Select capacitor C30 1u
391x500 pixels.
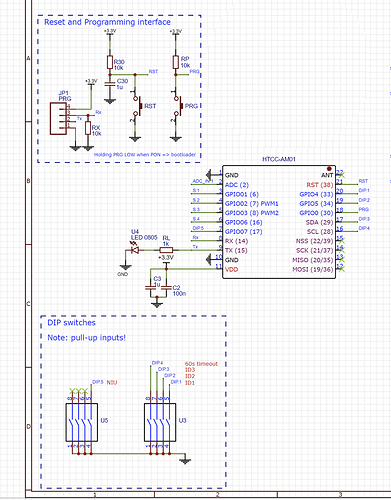(110, 84)
